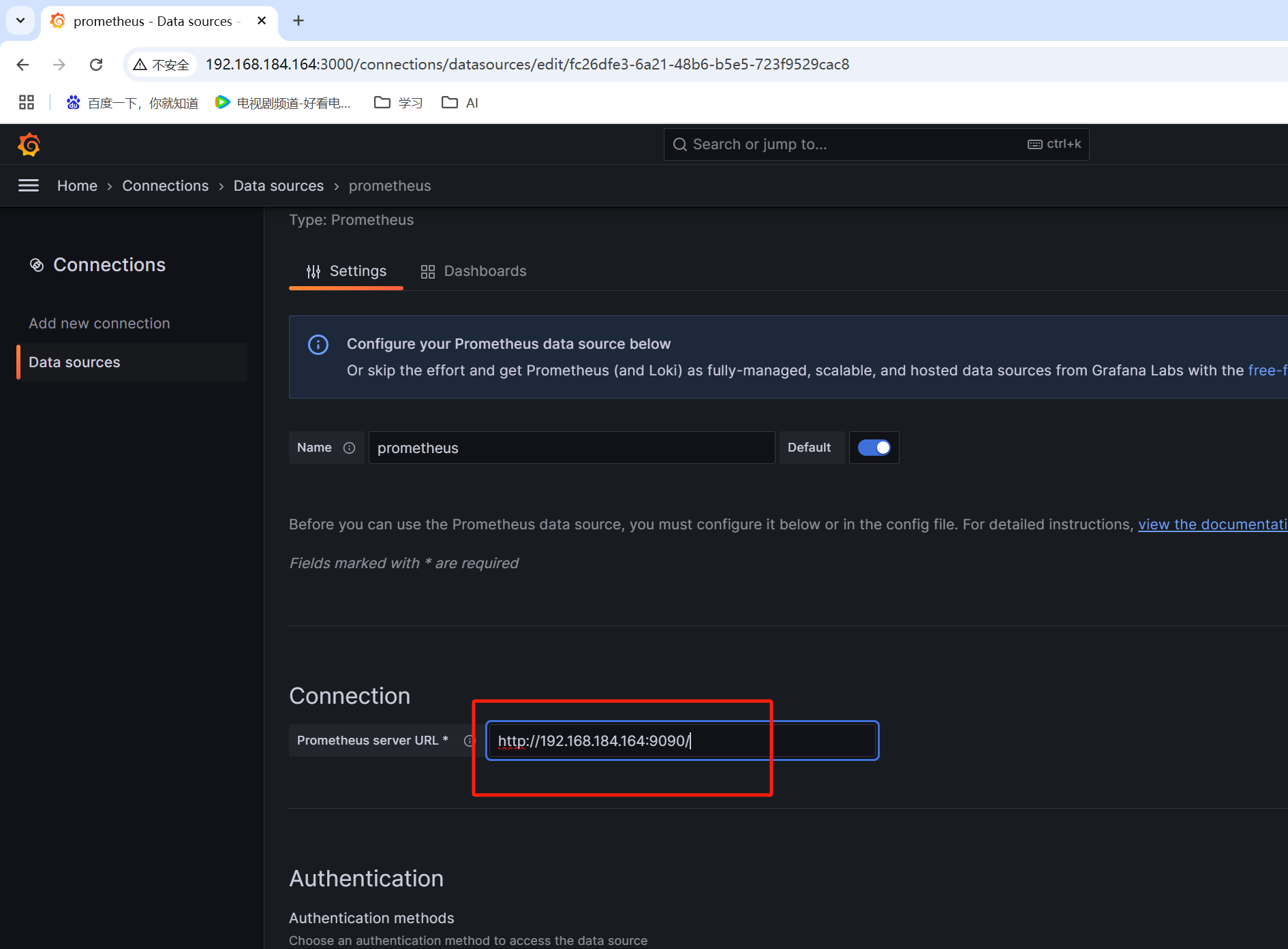The image size is (1288, 949).
Task: Open a new browser tab
Action: pyautogui.click(x=298, y=21)
